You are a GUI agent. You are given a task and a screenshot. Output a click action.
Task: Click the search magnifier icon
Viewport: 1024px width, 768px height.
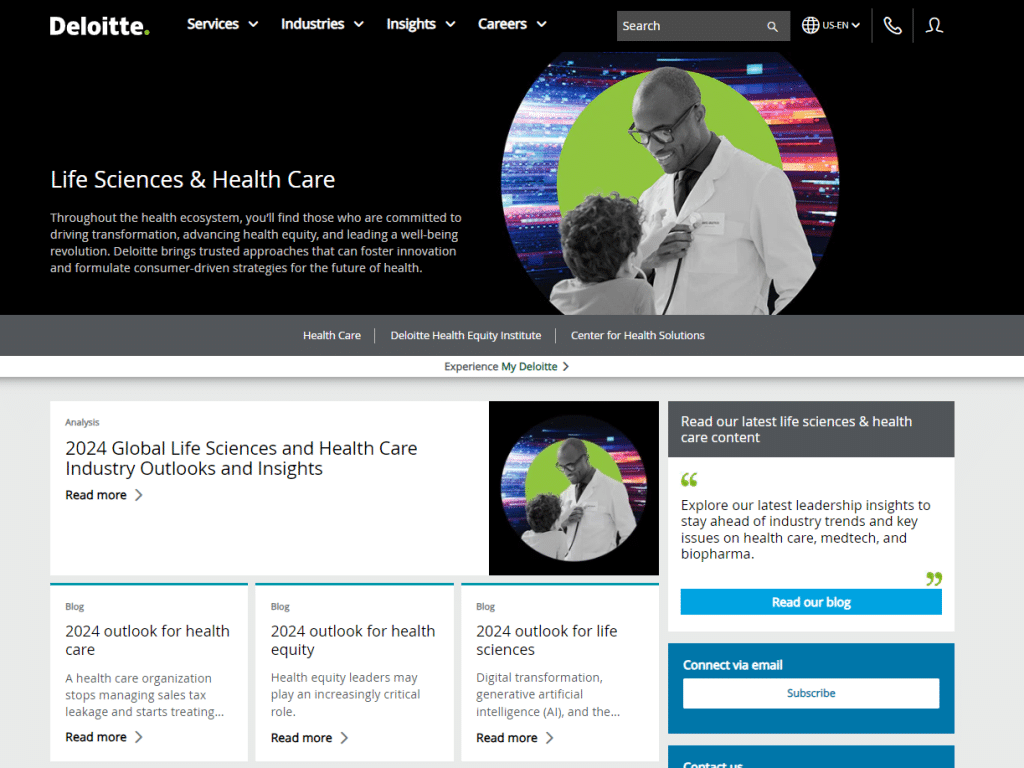pyautogui.click(x=773, y=26)
